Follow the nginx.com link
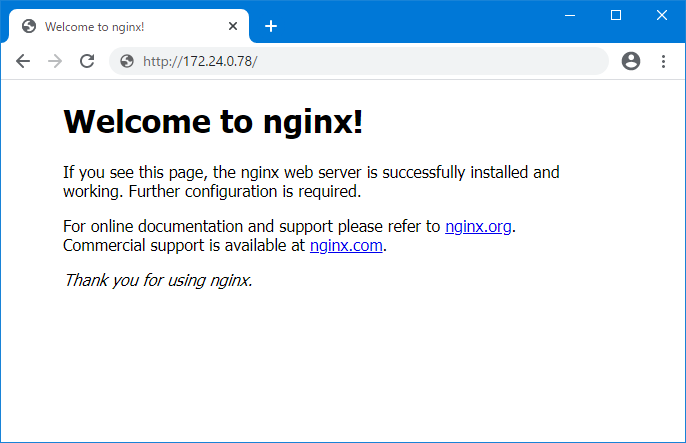This screenshot has height=443, width=686. pos(346,245)
